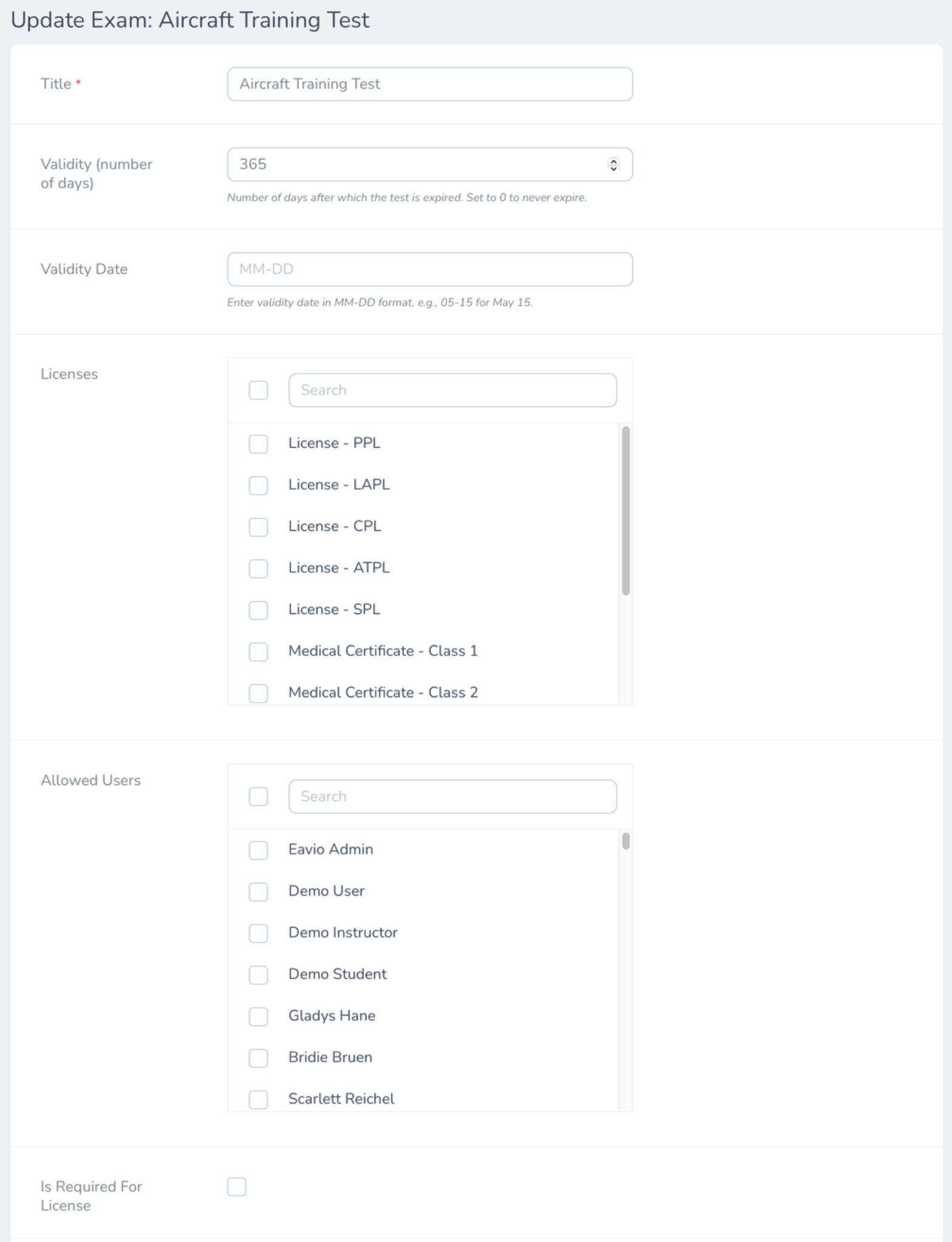Toggle the select-all checkbox in Licenses

tap(258, 390)
